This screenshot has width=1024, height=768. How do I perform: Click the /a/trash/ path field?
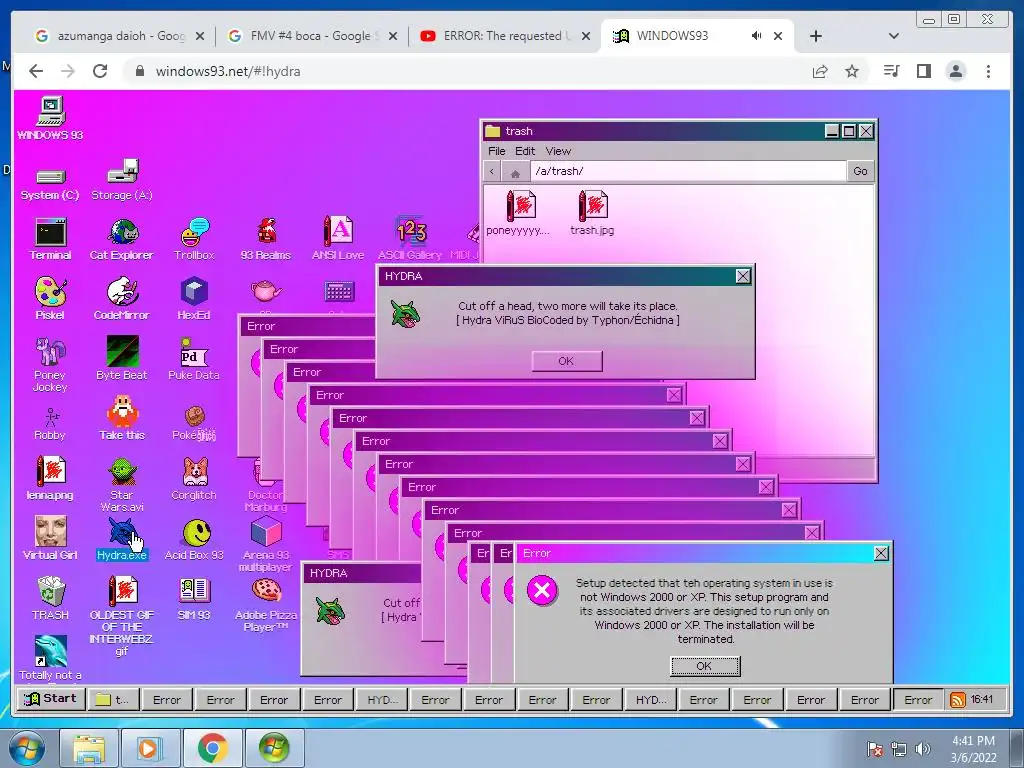[688, 171]
